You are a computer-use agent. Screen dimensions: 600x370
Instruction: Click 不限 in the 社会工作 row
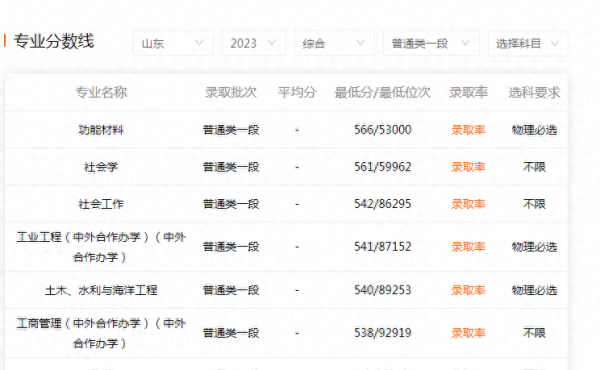534,204
